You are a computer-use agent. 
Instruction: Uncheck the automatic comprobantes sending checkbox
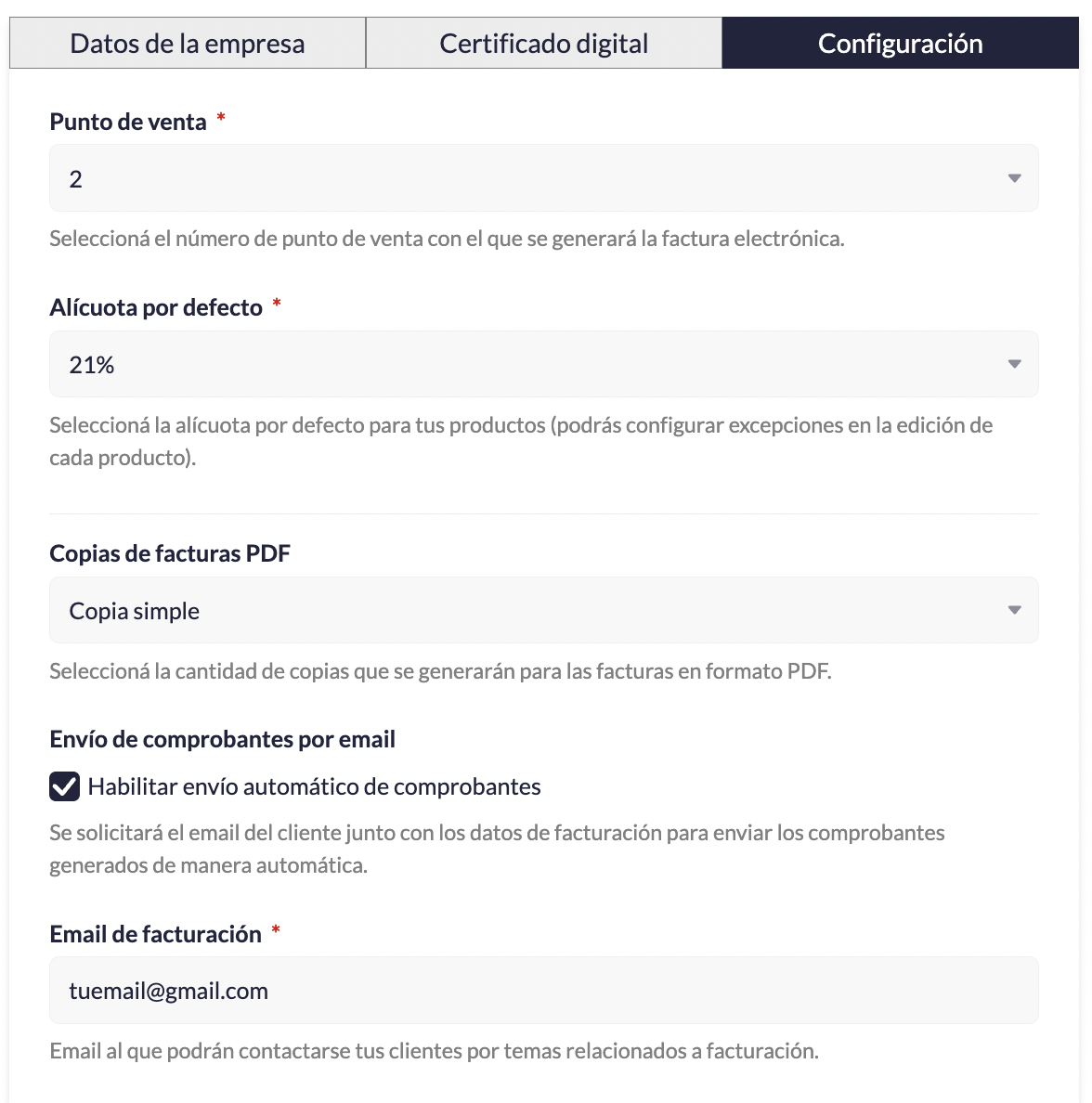point(64,786)
